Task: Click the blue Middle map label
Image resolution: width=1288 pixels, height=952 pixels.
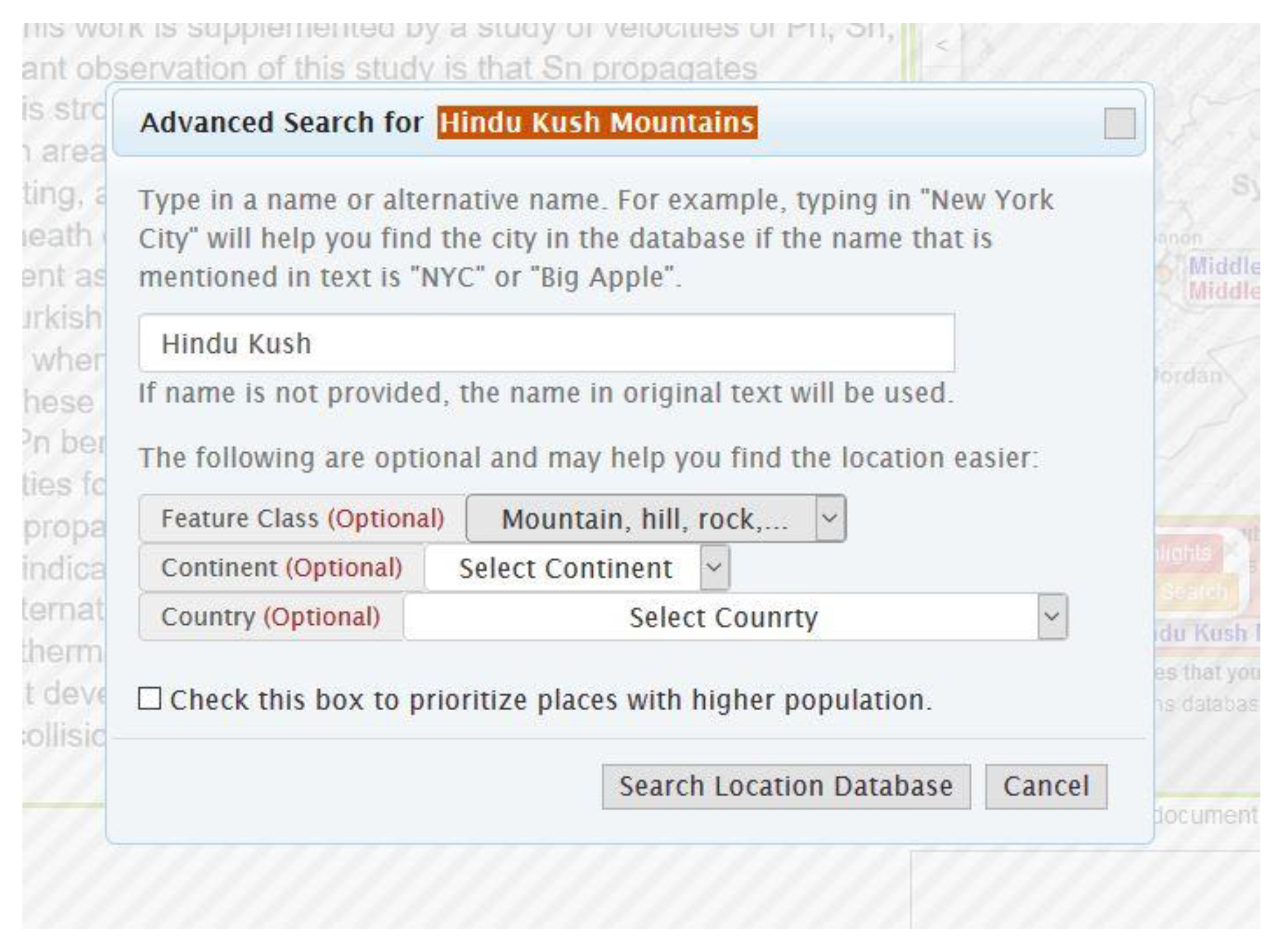Action: tap(1224, 266)
